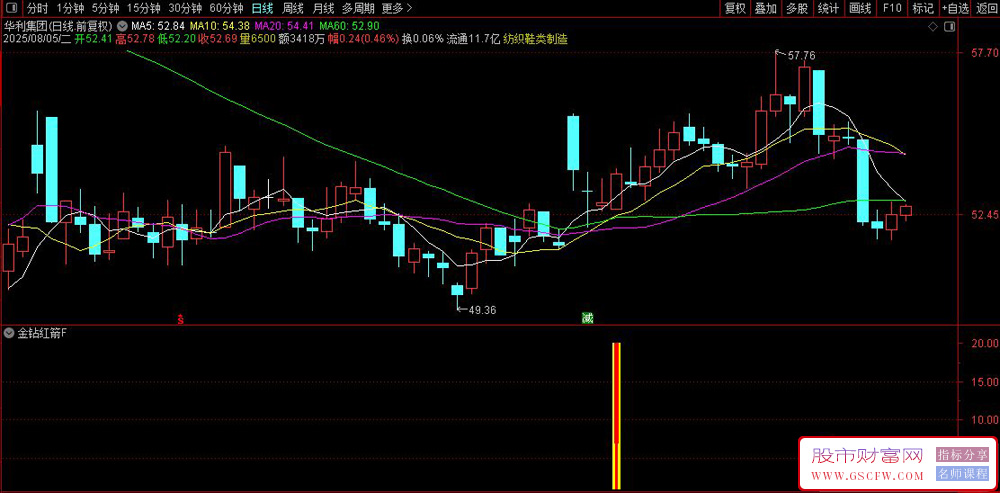The width and height of the screenshot is (1000, 493).
Task: Click the 纺织鞋类制造 industry label
Action: [536, 39]
